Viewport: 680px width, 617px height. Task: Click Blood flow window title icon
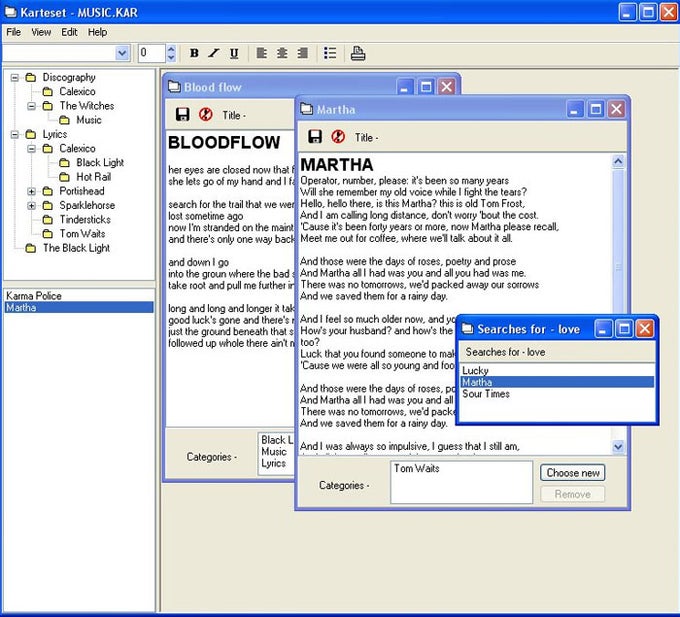coord(174,86)
